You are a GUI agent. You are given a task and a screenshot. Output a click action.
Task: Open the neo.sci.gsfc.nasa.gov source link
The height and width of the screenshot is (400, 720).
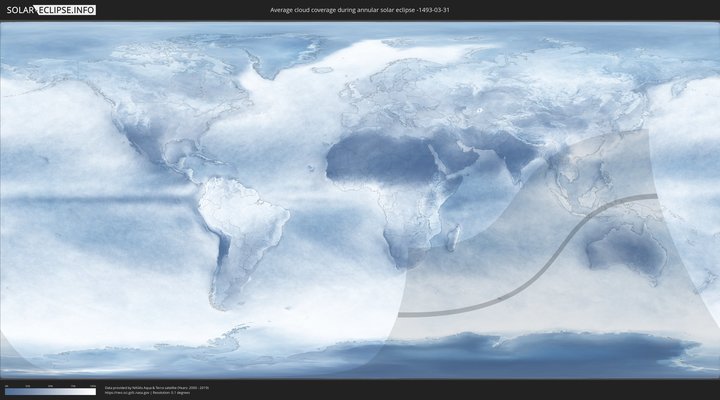coord(125,392)
